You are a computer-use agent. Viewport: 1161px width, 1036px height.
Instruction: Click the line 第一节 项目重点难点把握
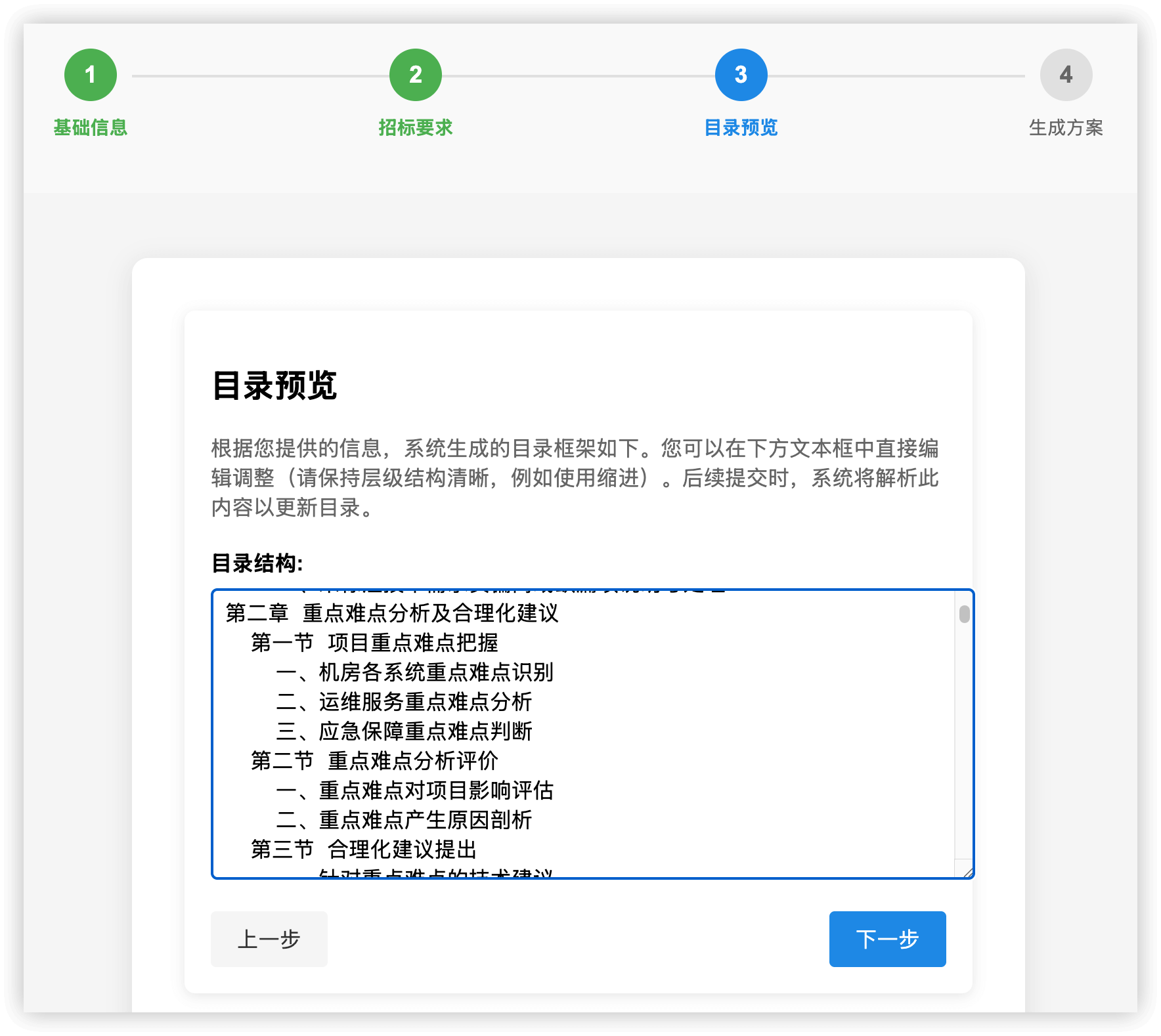point(374,643)
